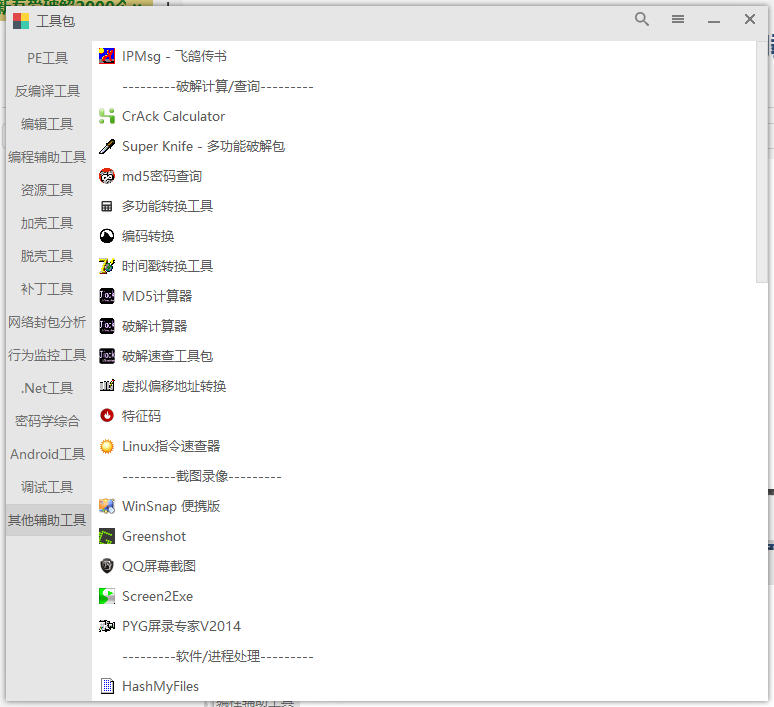Click the IPMsg 飞鸽传书 icon
The image size is (774, 707).
107,56
